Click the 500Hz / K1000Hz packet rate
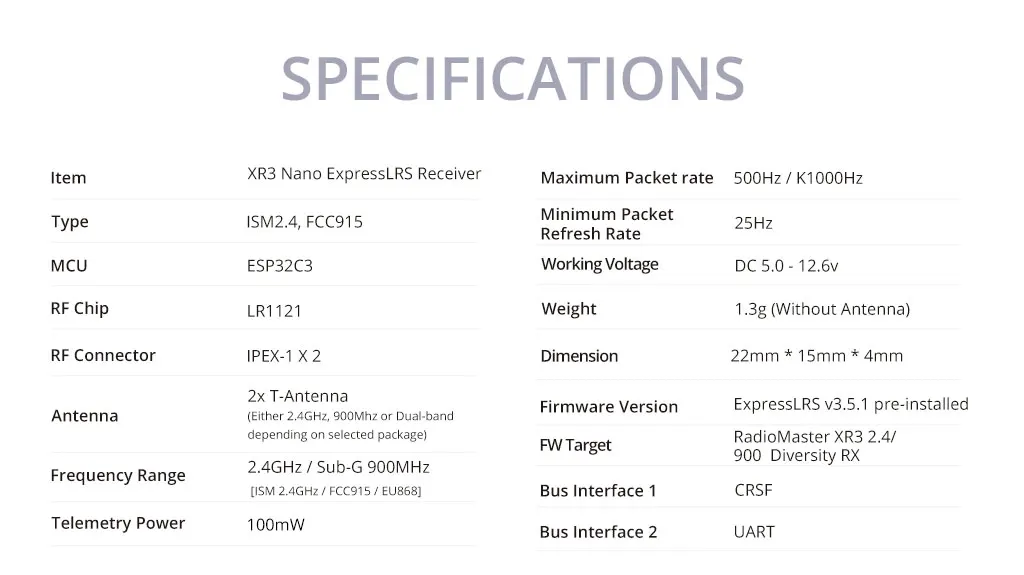Viewport: 1024px width, 575px height. tap(798, 178)
